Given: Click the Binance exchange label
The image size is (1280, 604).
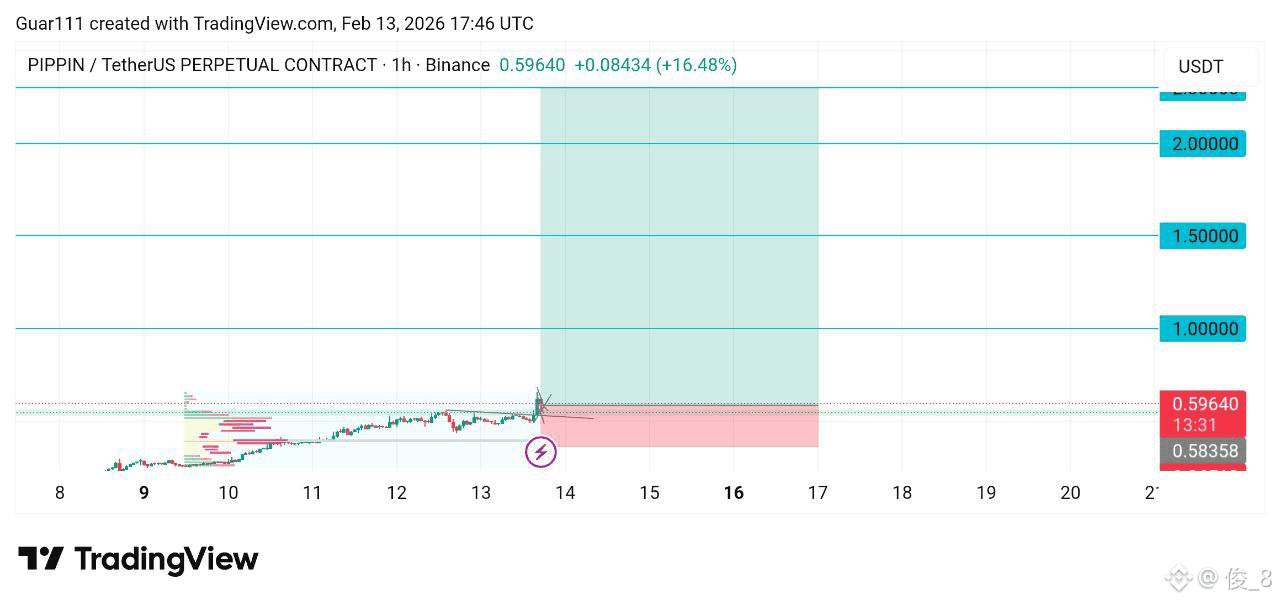Looking at the screenshot, I should [x=458, y=65].
